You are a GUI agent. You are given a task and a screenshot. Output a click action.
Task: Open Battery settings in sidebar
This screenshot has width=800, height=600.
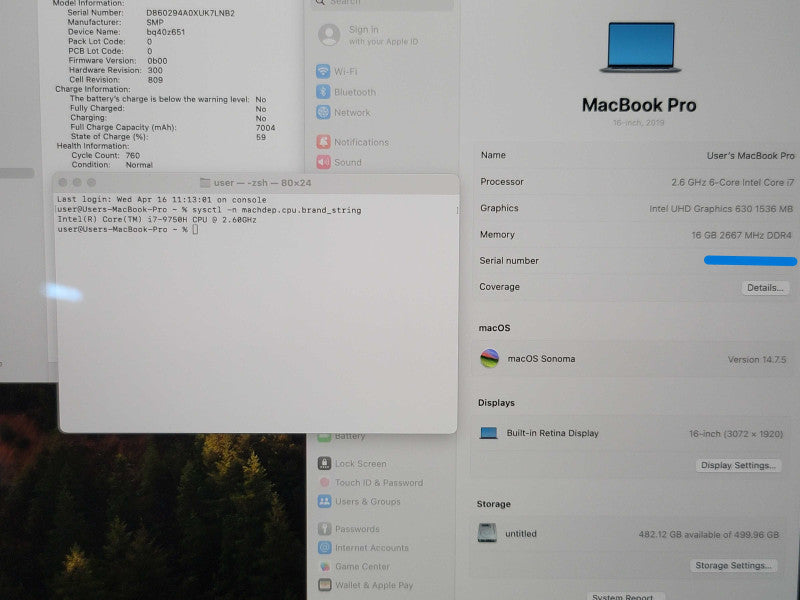(342, 436)
